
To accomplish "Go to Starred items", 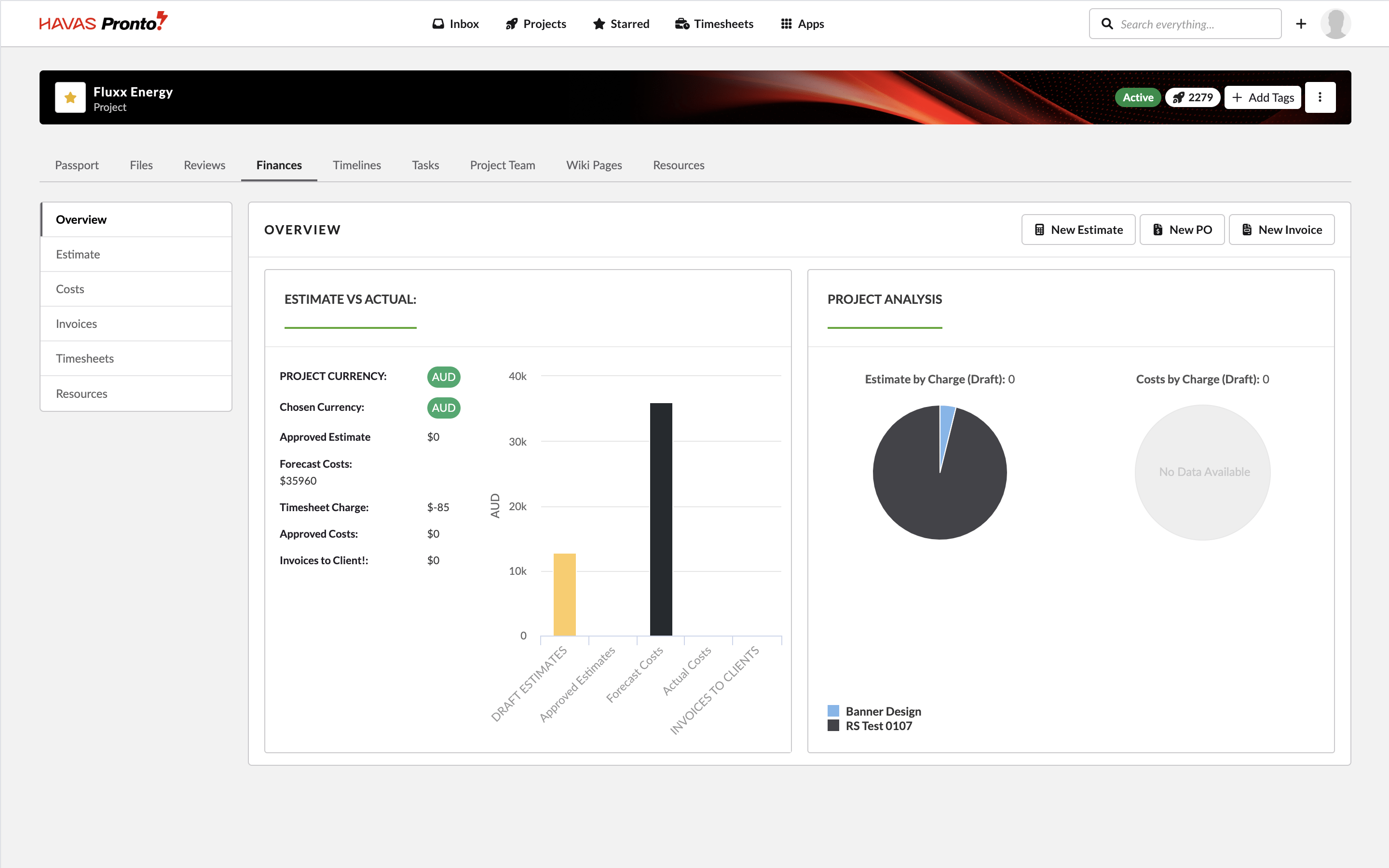I will pos(621,24).
